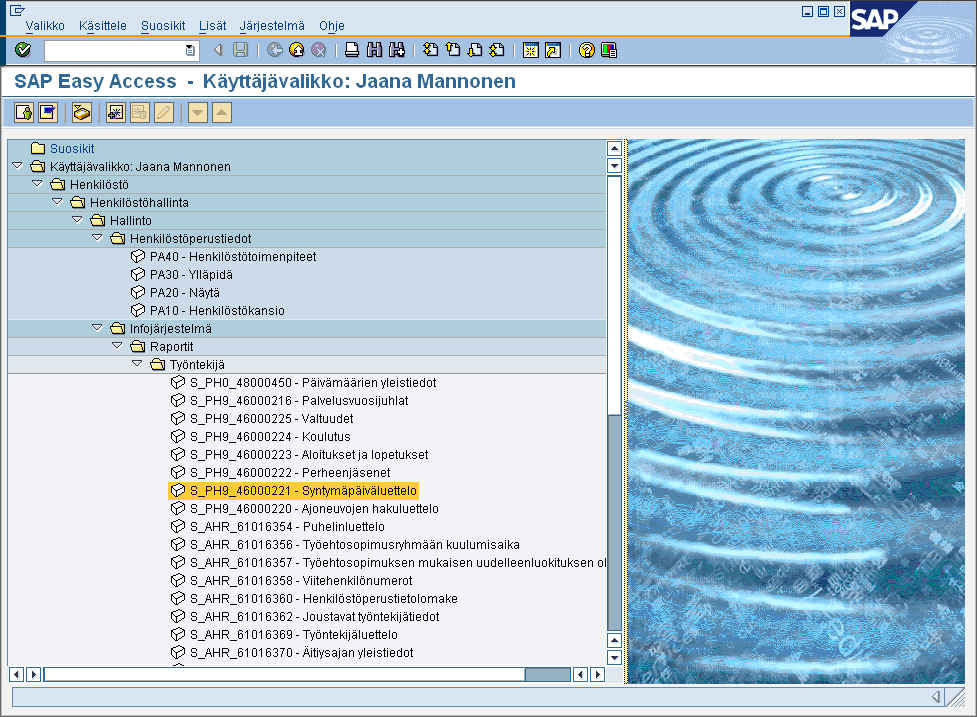This screenshot has width=977, height=717.
Task: Select PA40 - Henkilöstötoimenpiteet transaction
Action: [233, 257]
